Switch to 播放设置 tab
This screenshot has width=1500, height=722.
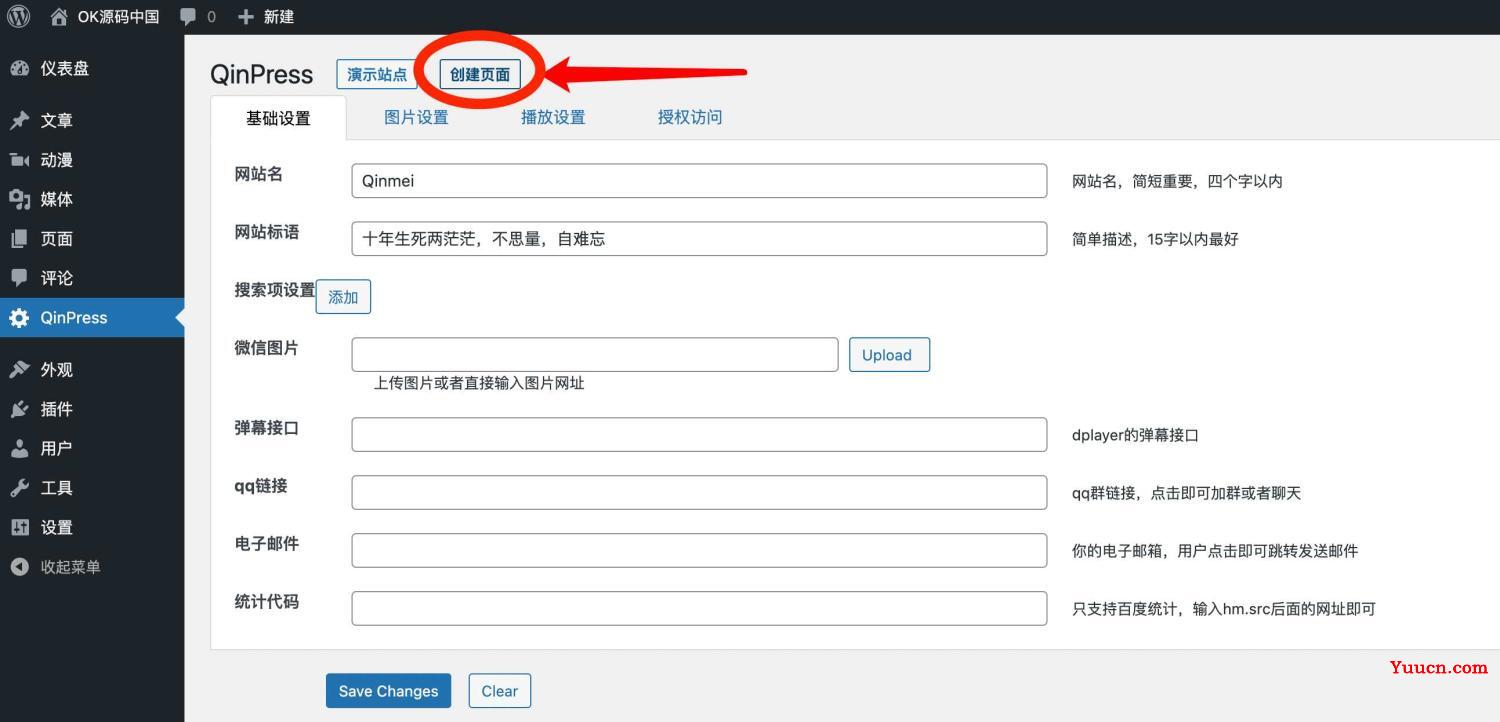(553, 117)
